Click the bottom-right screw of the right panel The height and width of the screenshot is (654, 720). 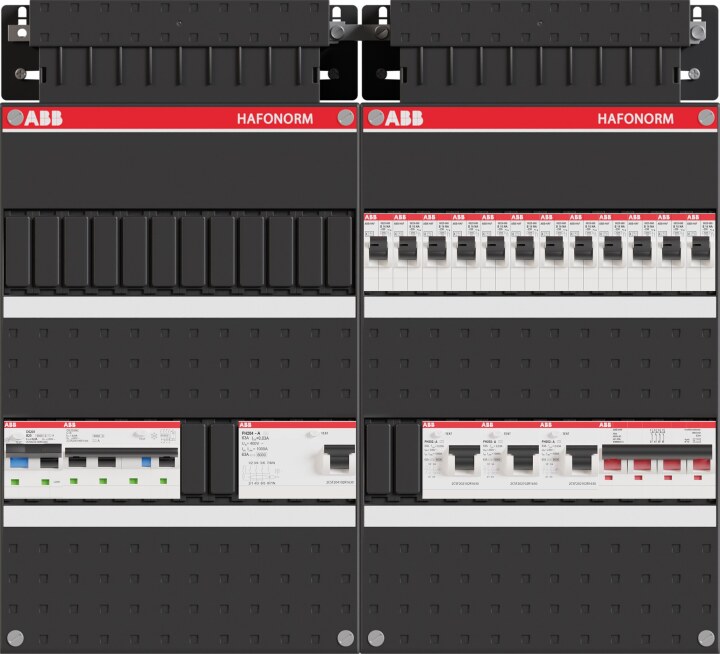pos(706,638)
